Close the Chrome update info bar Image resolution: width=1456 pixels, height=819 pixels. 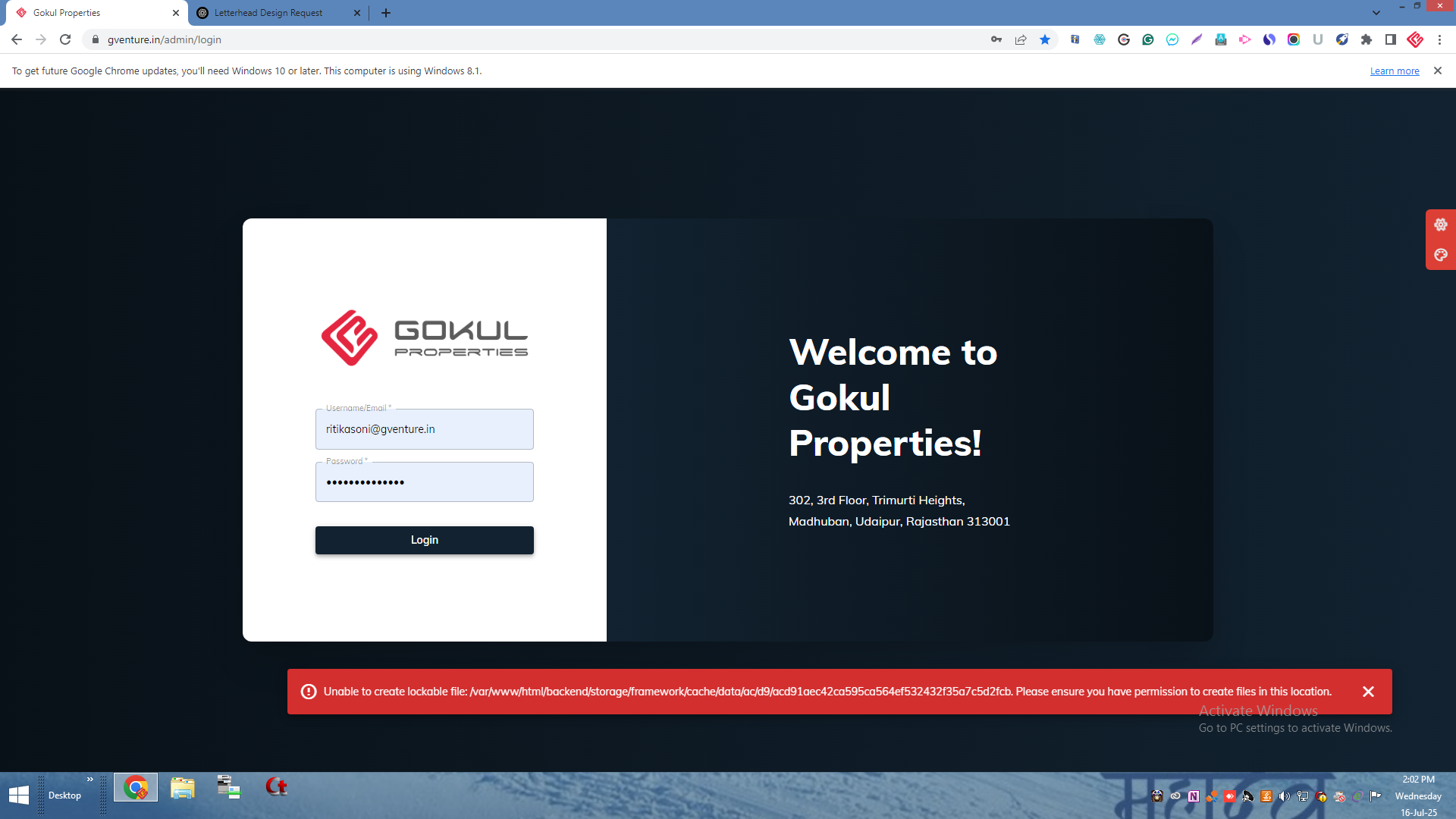1437,71
